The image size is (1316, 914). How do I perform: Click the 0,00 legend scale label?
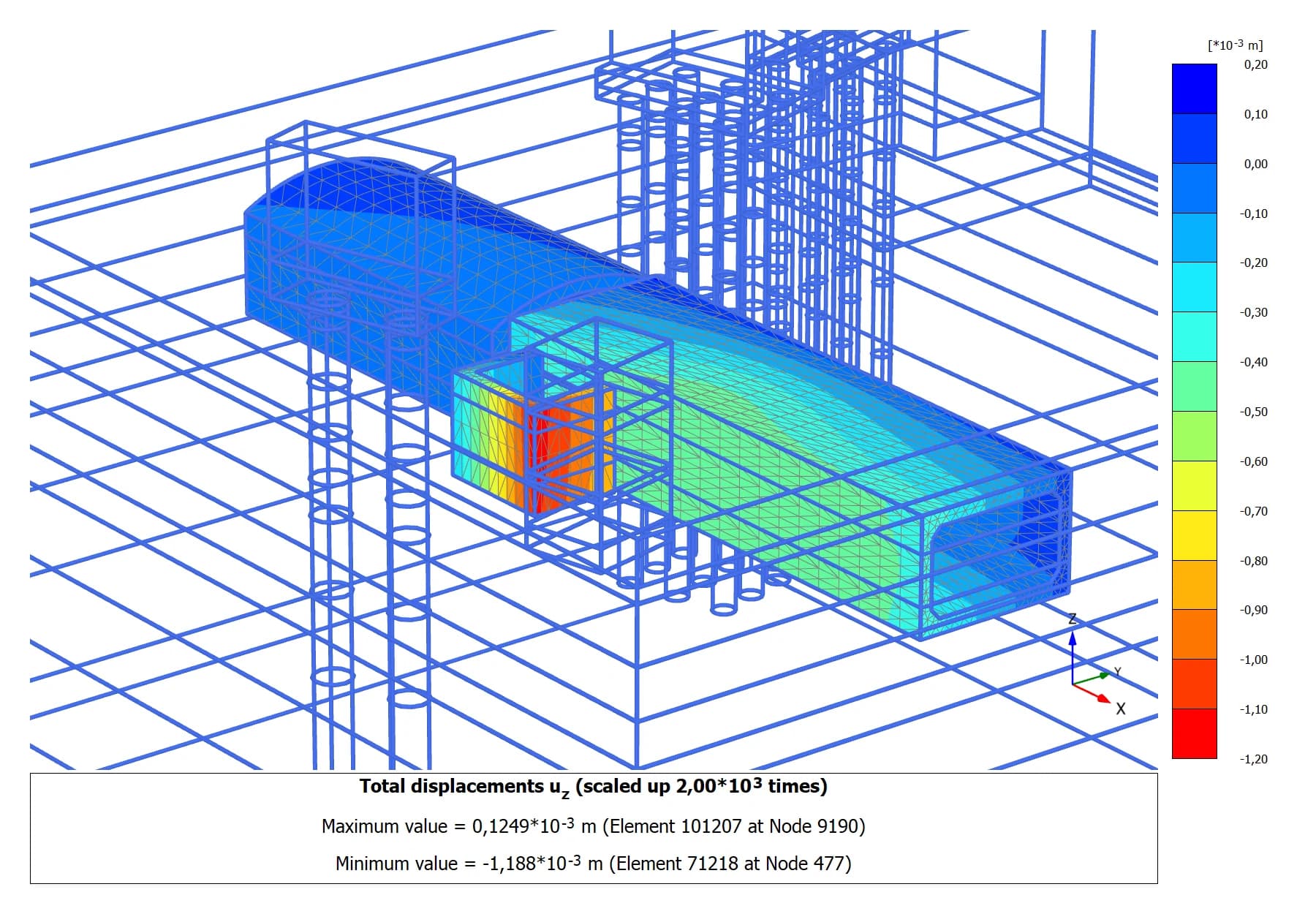(1255, 164)
